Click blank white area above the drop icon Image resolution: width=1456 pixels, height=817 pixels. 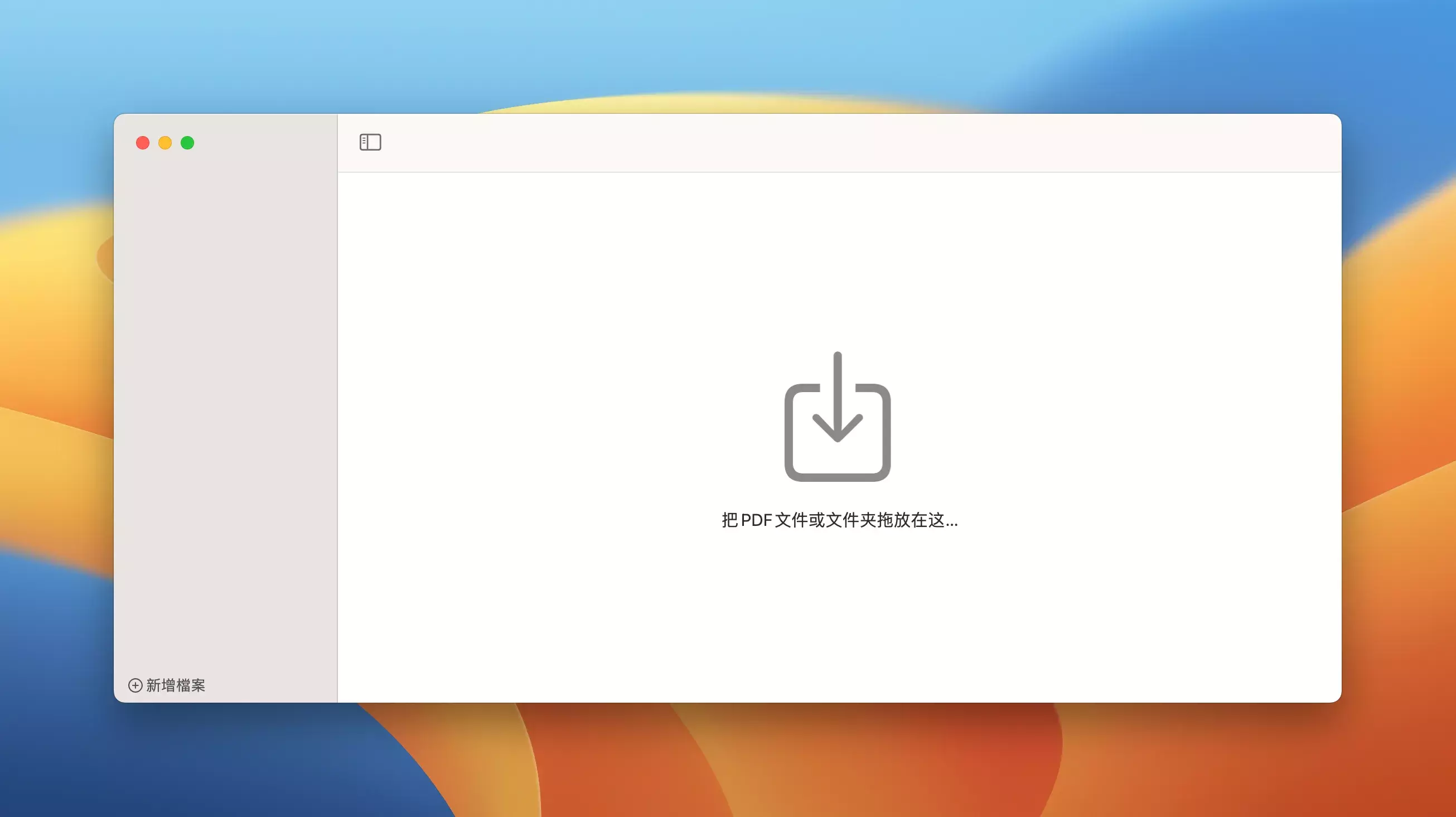(836, 254)
